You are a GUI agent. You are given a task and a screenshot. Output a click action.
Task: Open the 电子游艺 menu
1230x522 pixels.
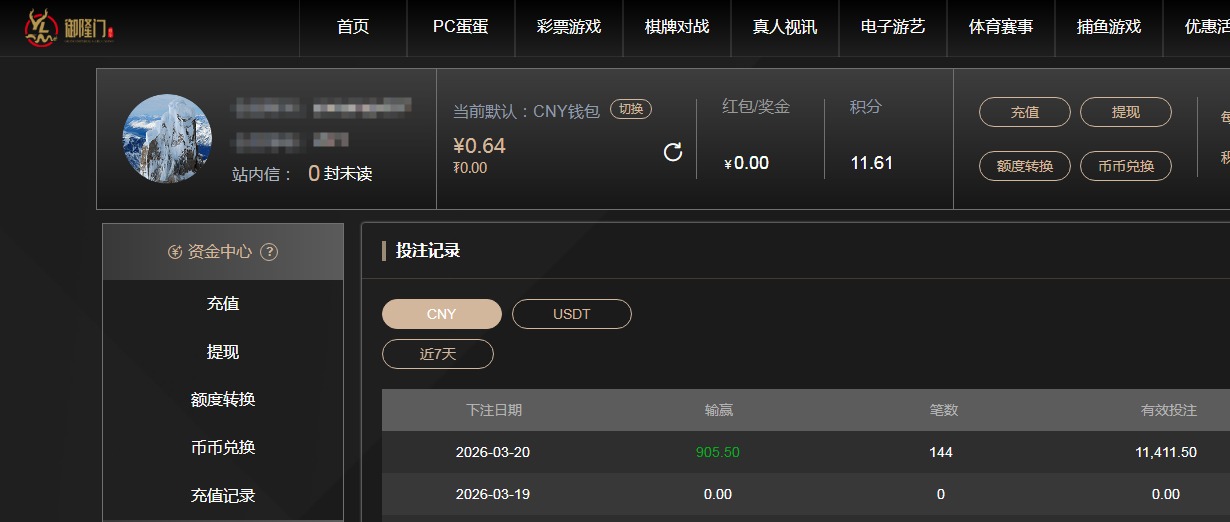893,27
